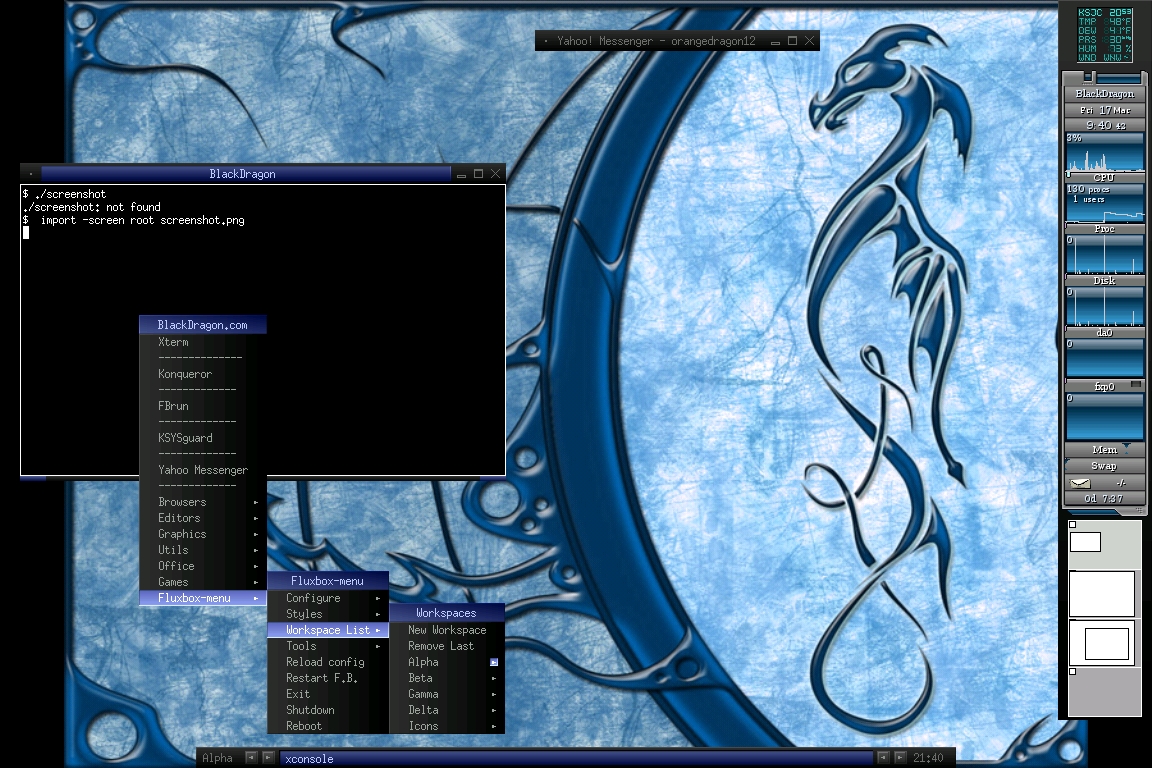Click the next workspace arrow in toolbar

click(268, 757)
